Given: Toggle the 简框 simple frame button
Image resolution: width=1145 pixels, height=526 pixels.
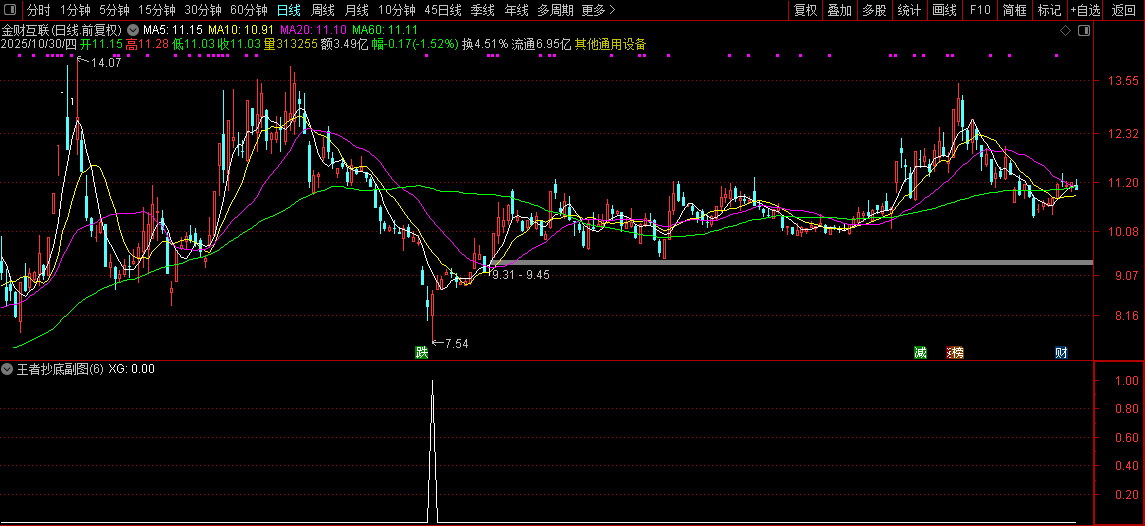Looking at the screenshot, I should 1014,10.
